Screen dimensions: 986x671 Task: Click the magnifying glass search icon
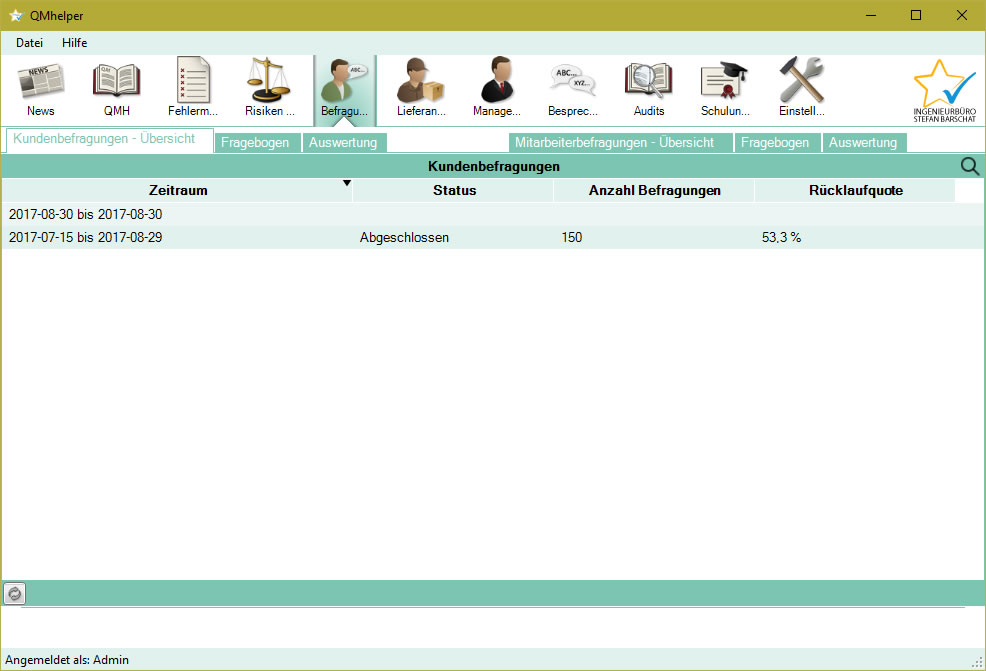point(969,167)
